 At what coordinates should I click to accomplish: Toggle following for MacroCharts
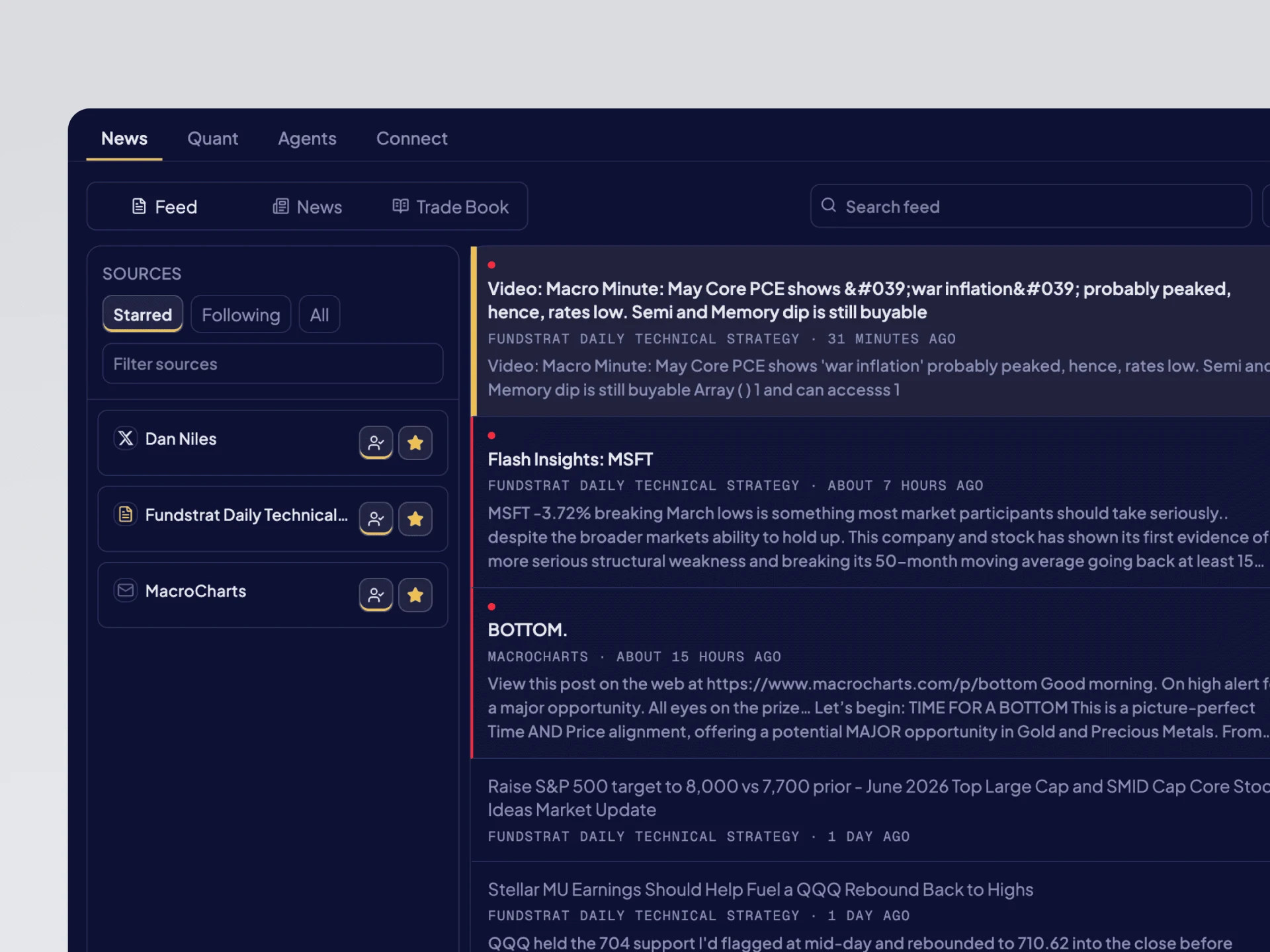click(x=376, y=594)
